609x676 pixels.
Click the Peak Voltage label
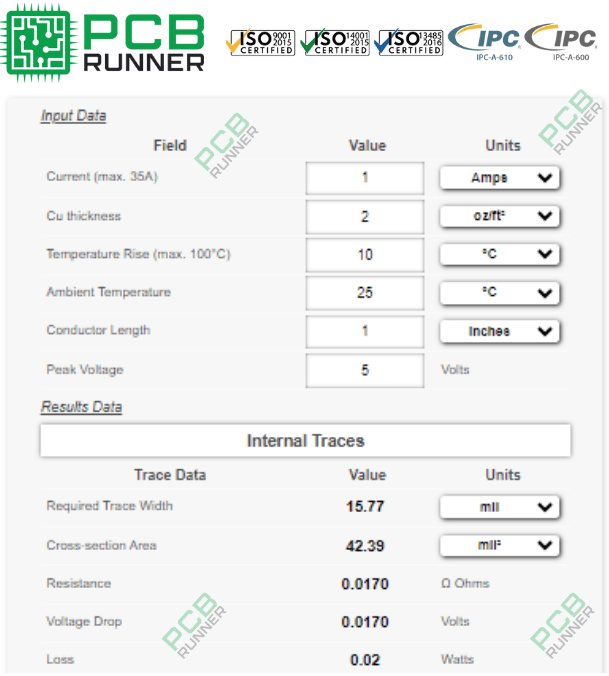click(85, 369)
